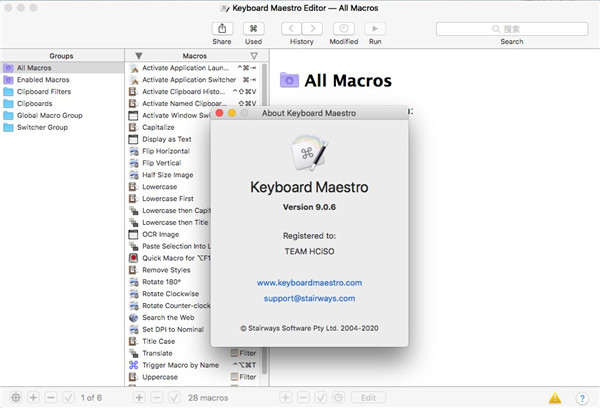Click the Trigger Macro by Name command icon
Screen dimensions: 600x408
click(133, 365)
